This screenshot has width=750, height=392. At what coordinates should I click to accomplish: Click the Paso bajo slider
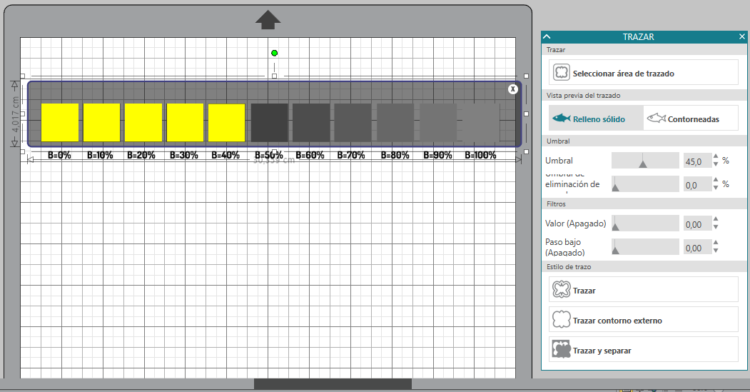coord(645,247)
